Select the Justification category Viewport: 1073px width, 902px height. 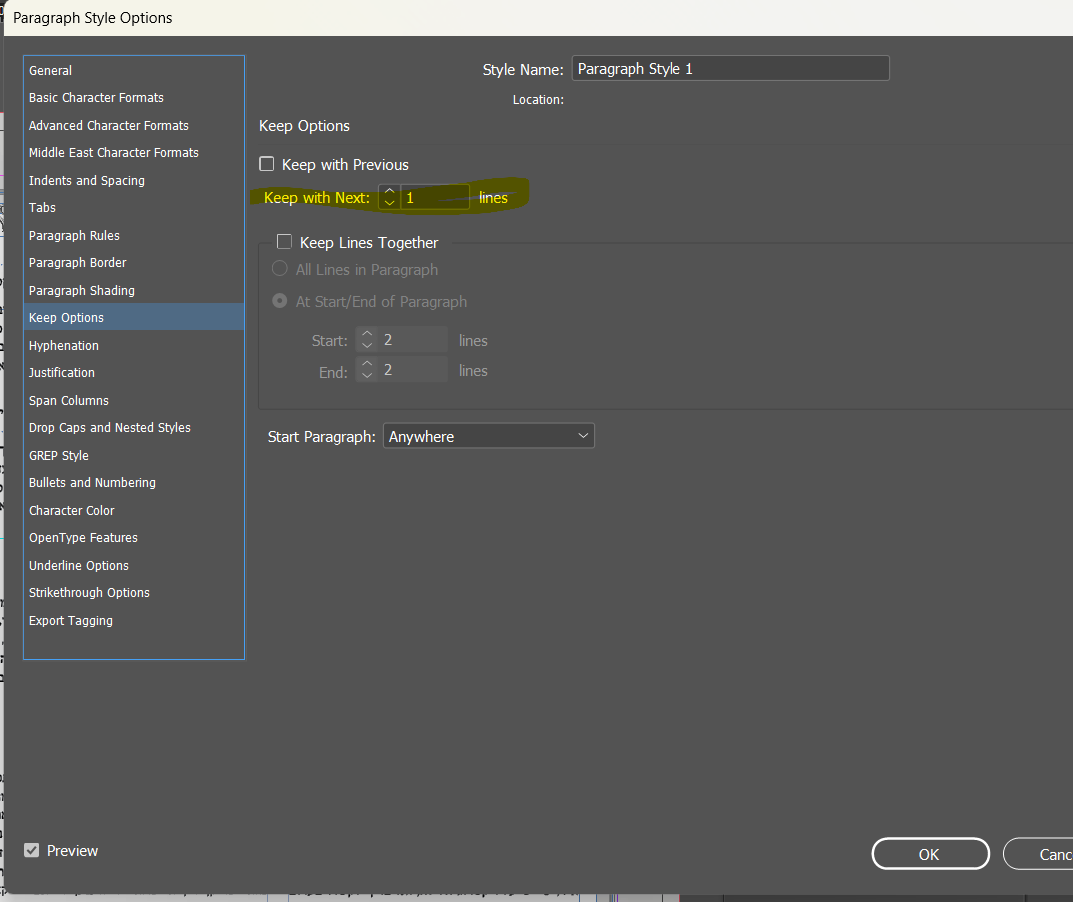133,372
